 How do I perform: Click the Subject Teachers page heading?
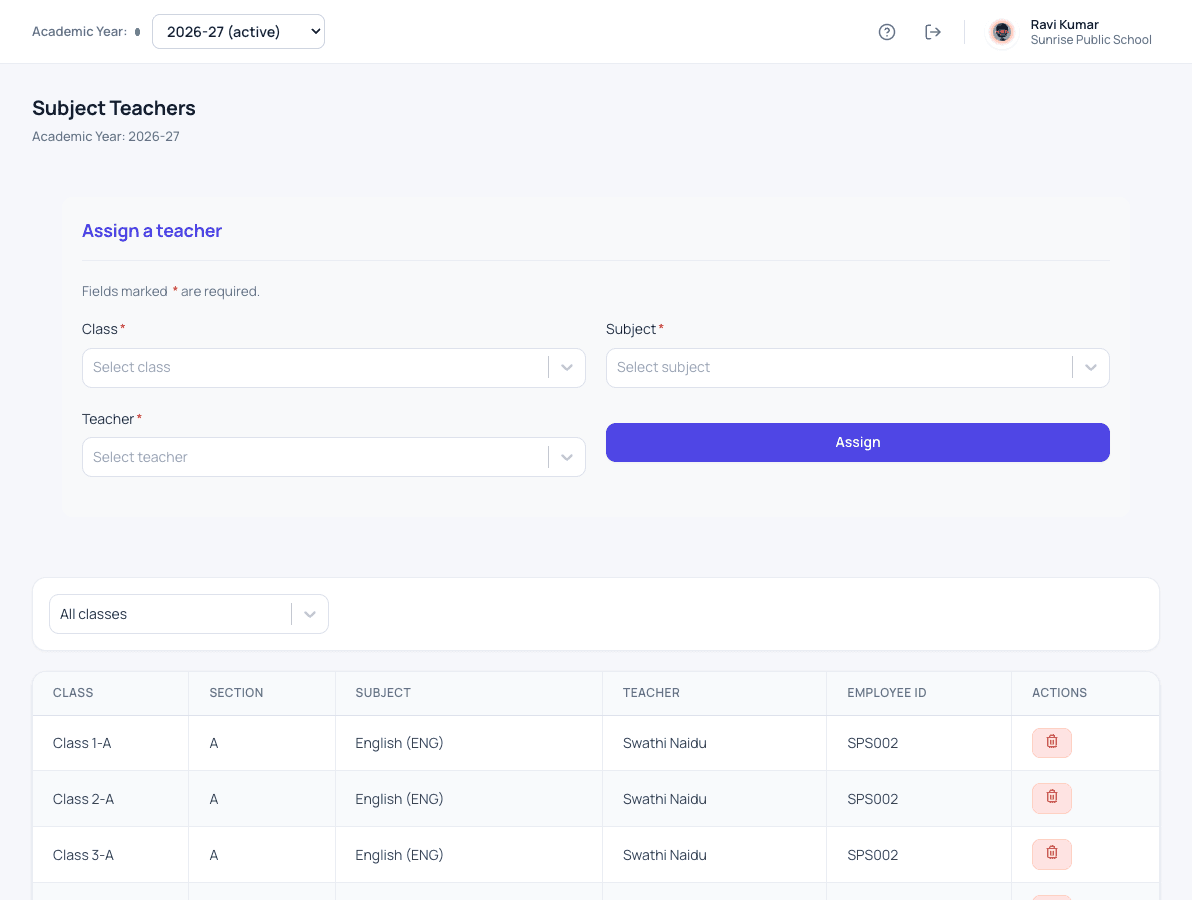point(114,108)
